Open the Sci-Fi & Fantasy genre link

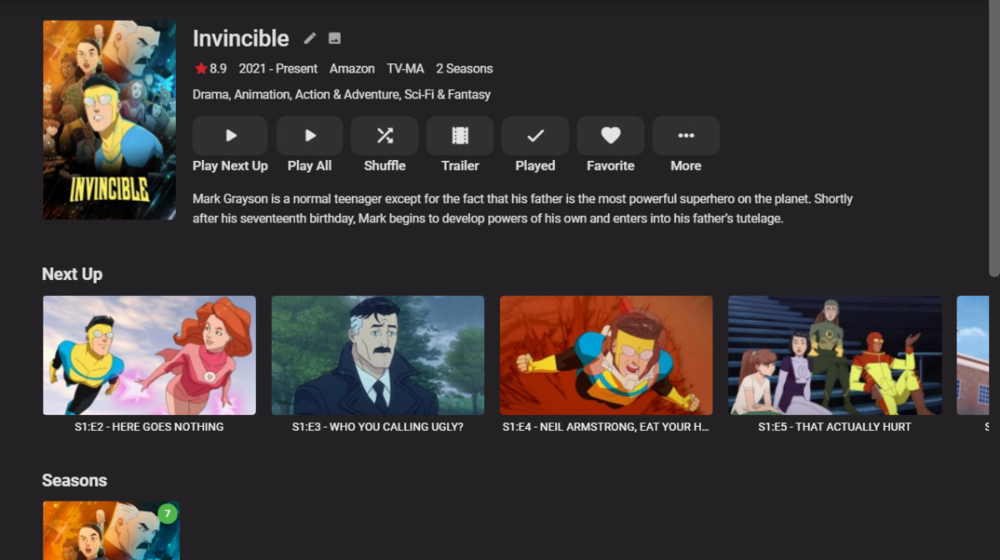(448, 94)
